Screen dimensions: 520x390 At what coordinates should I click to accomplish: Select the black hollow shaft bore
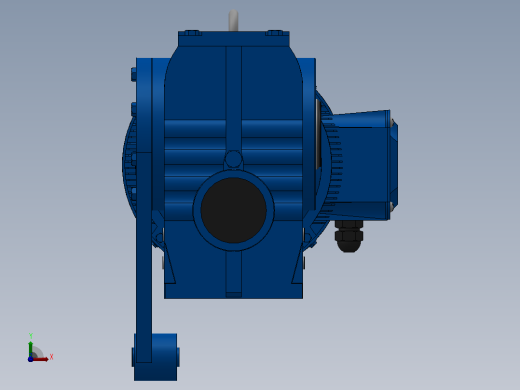click(x=233, y=210)
